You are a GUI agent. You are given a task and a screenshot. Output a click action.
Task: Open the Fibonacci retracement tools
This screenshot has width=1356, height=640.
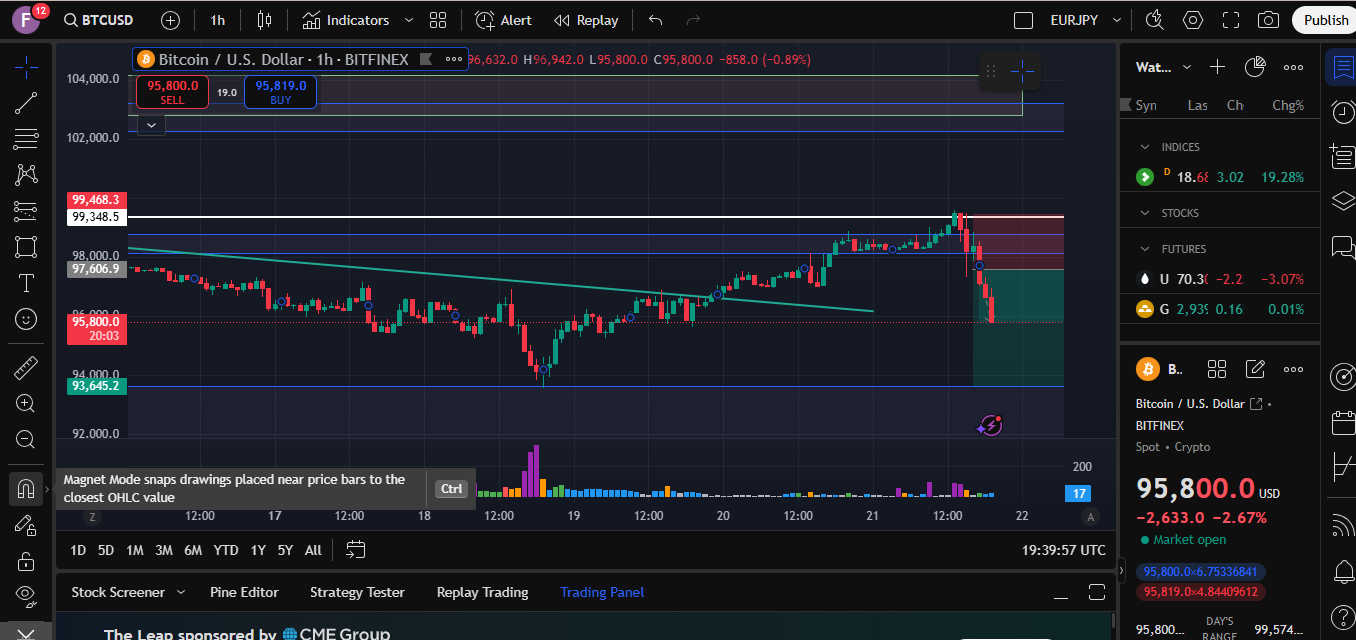pyautogui.click(x=26, y=138)
